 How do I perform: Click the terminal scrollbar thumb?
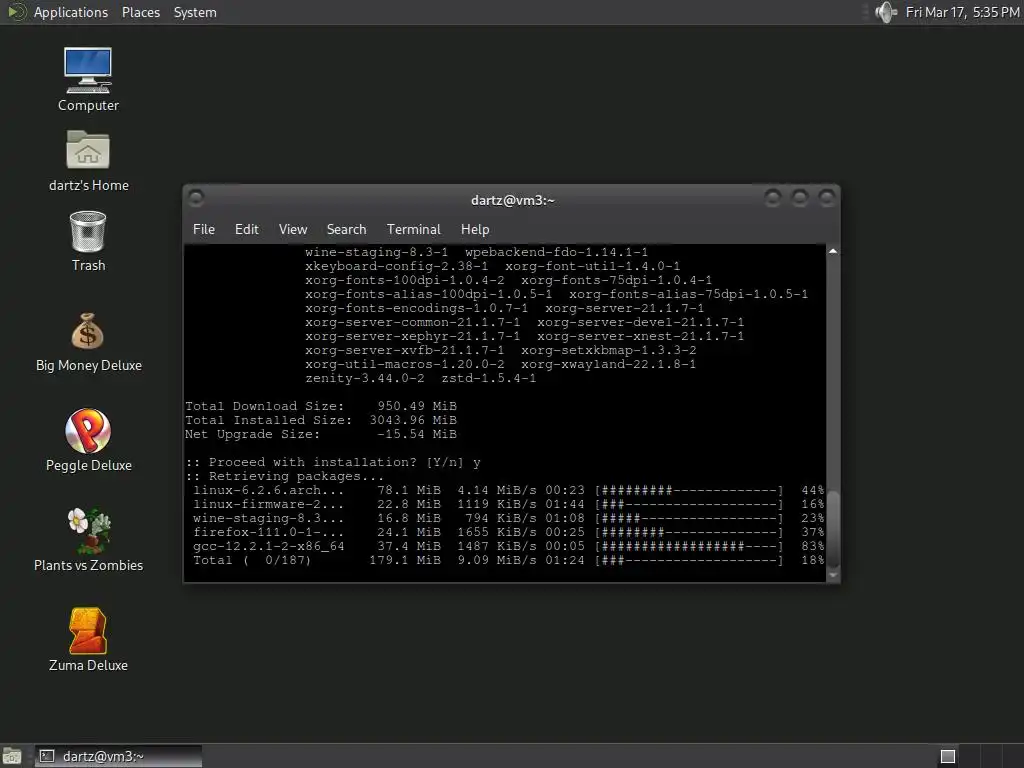[x=833, y=529]
